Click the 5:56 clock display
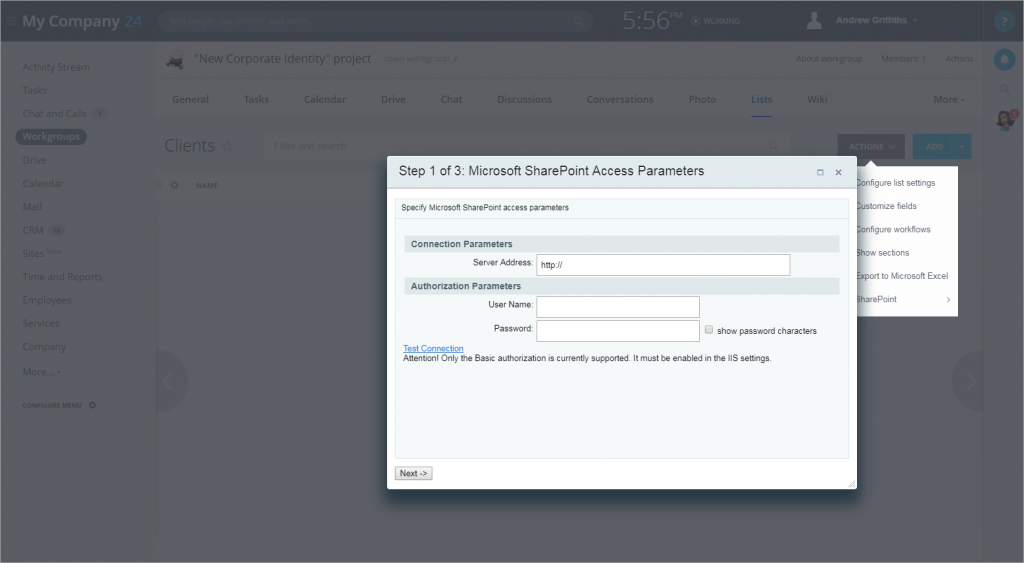The height and width of the screenshot is (563, 1024). coord(651,21)
